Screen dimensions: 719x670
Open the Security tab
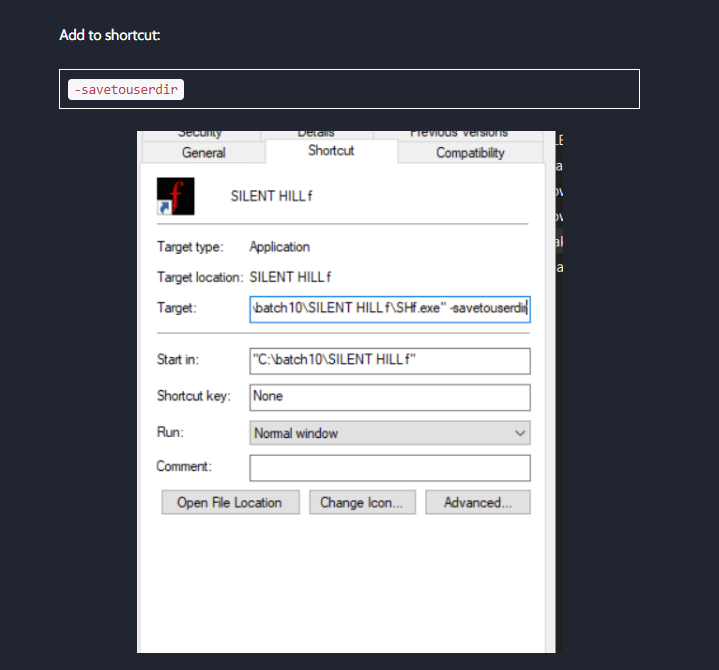200,135
